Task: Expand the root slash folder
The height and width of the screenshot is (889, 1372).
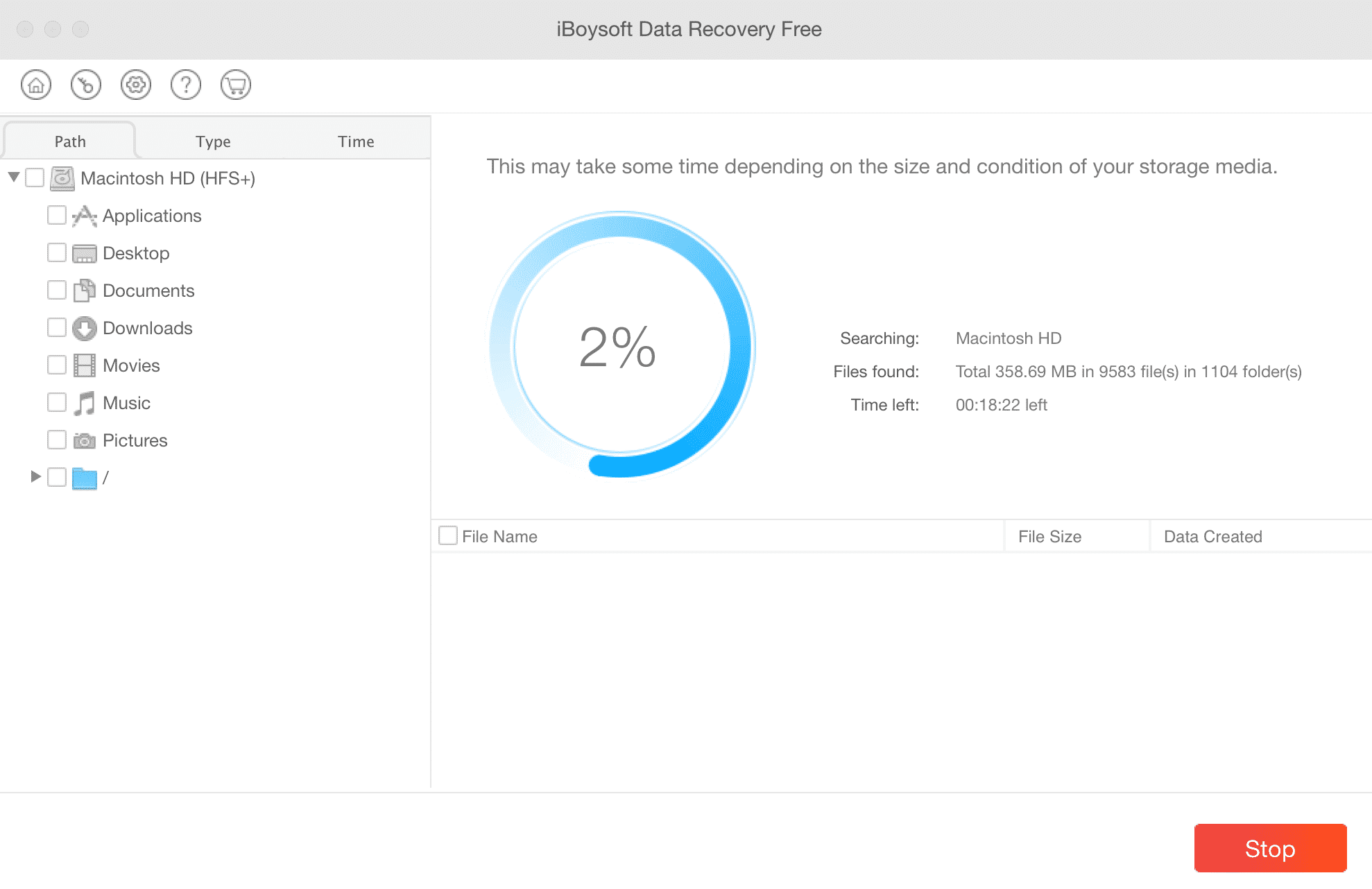Action: click(36, 477)
